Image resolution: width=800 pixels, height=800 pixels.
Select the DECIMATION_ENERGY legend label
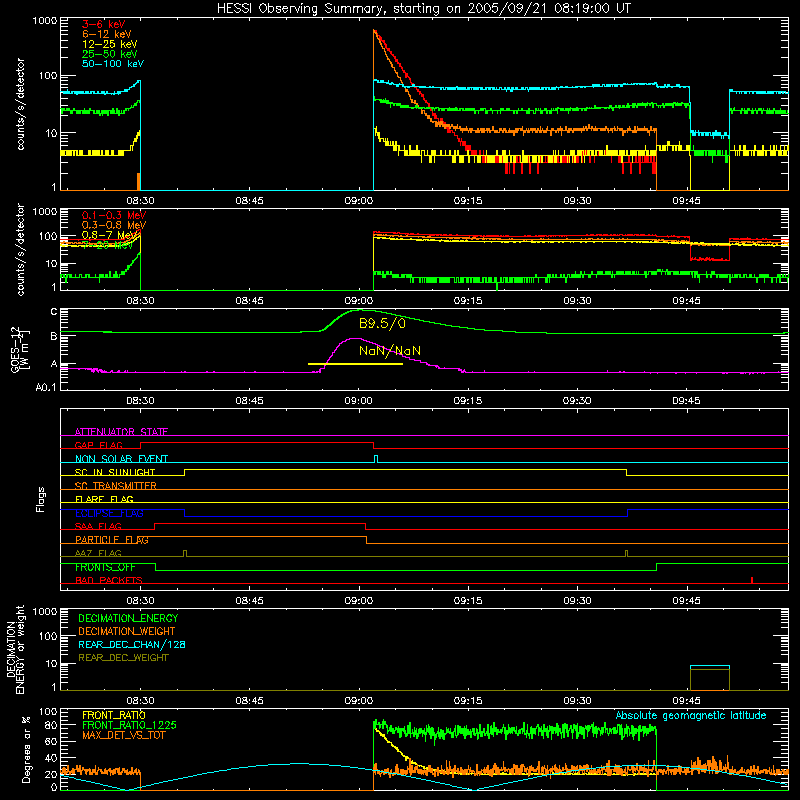(128, 618)
